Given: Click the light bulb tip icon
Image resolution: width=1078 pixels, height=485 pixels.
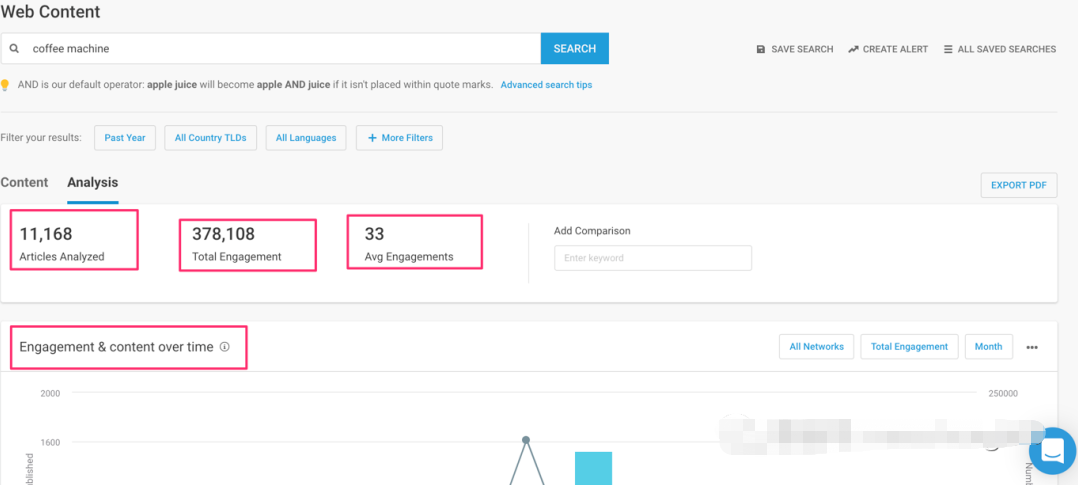Looking at the screenshot, I should pos(6,85).
